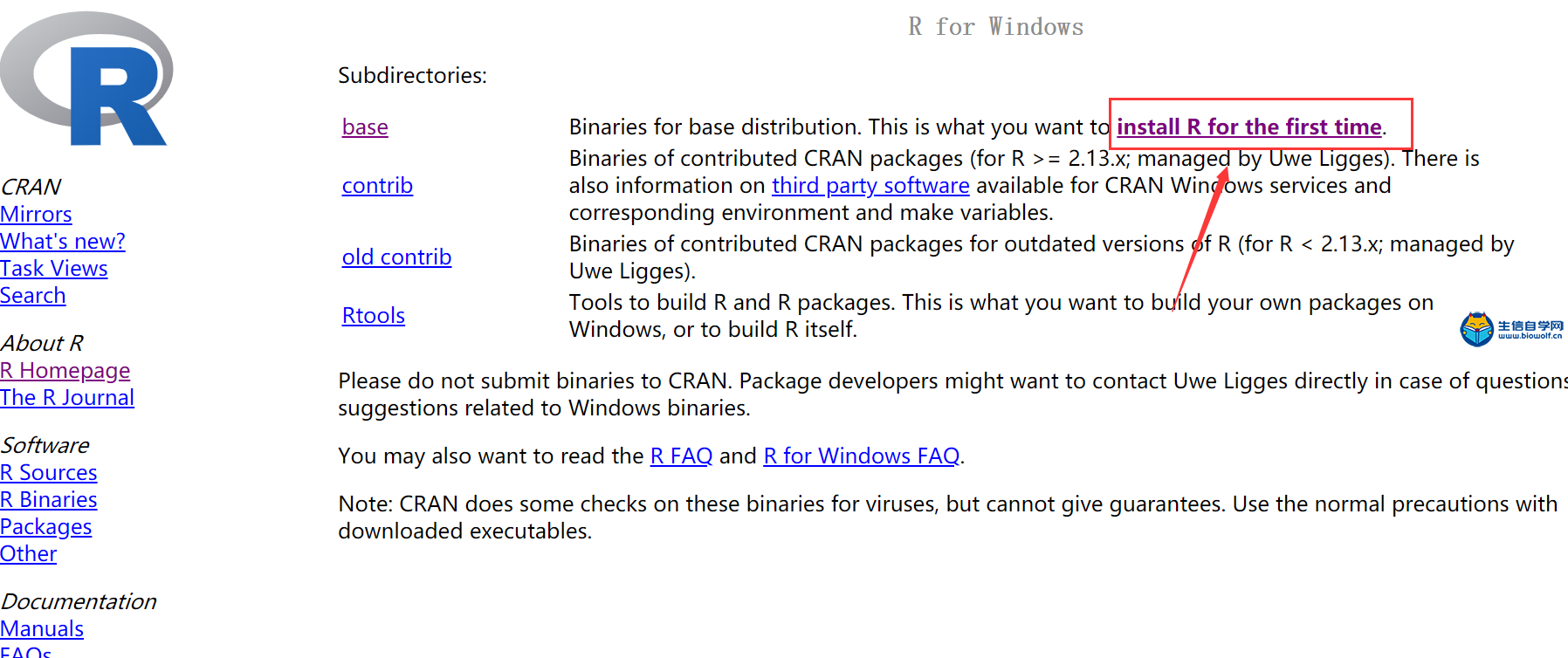Open the R FAQ link

point(681,456)
